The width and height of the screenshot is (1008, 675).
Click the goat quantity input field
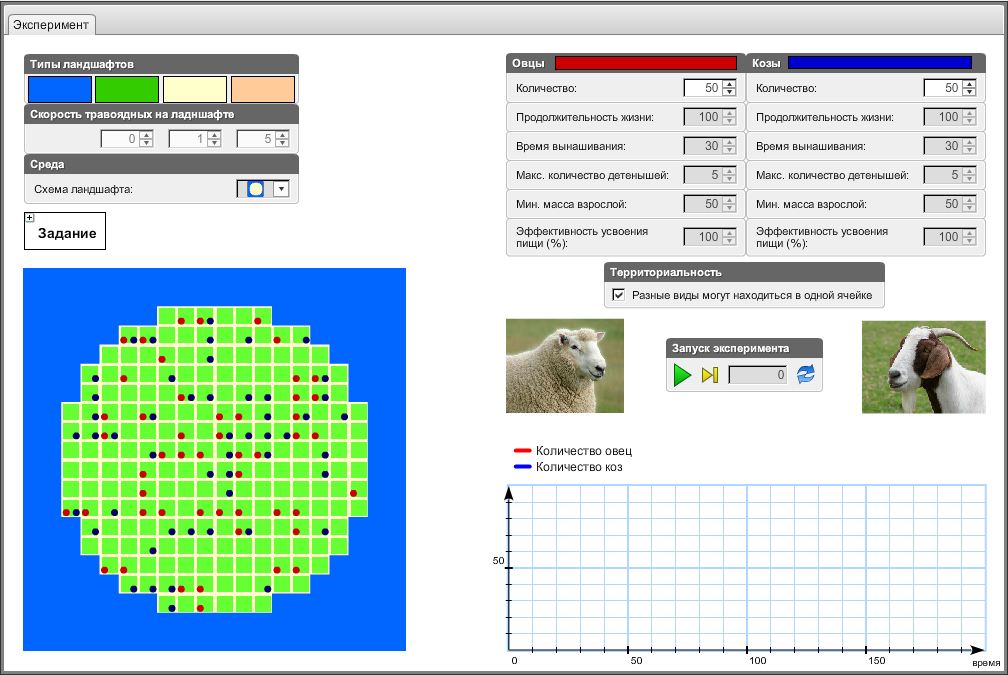click(941, 88)
